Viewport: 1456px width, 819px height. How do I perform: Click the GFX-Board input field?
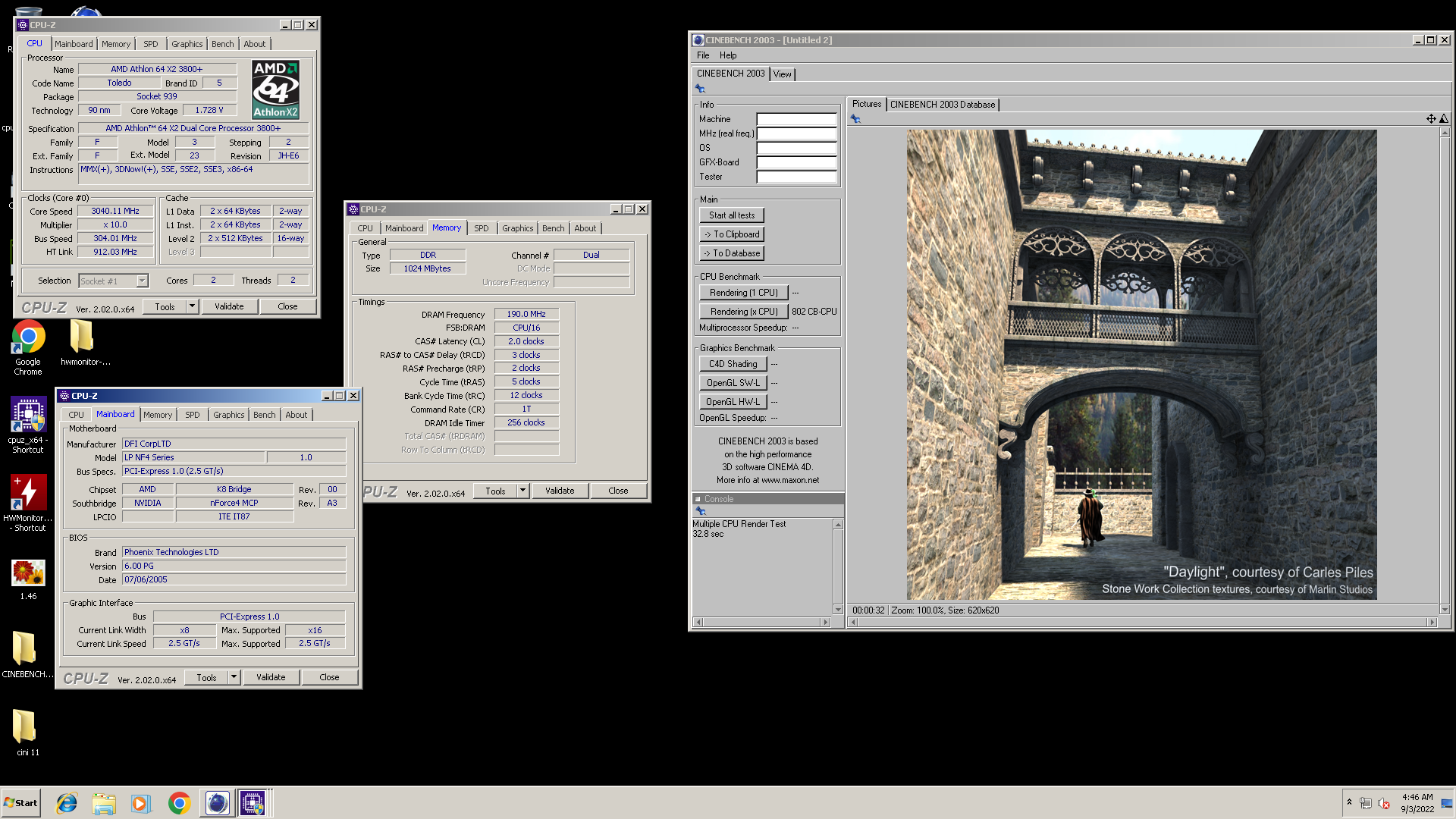[796, 162]
